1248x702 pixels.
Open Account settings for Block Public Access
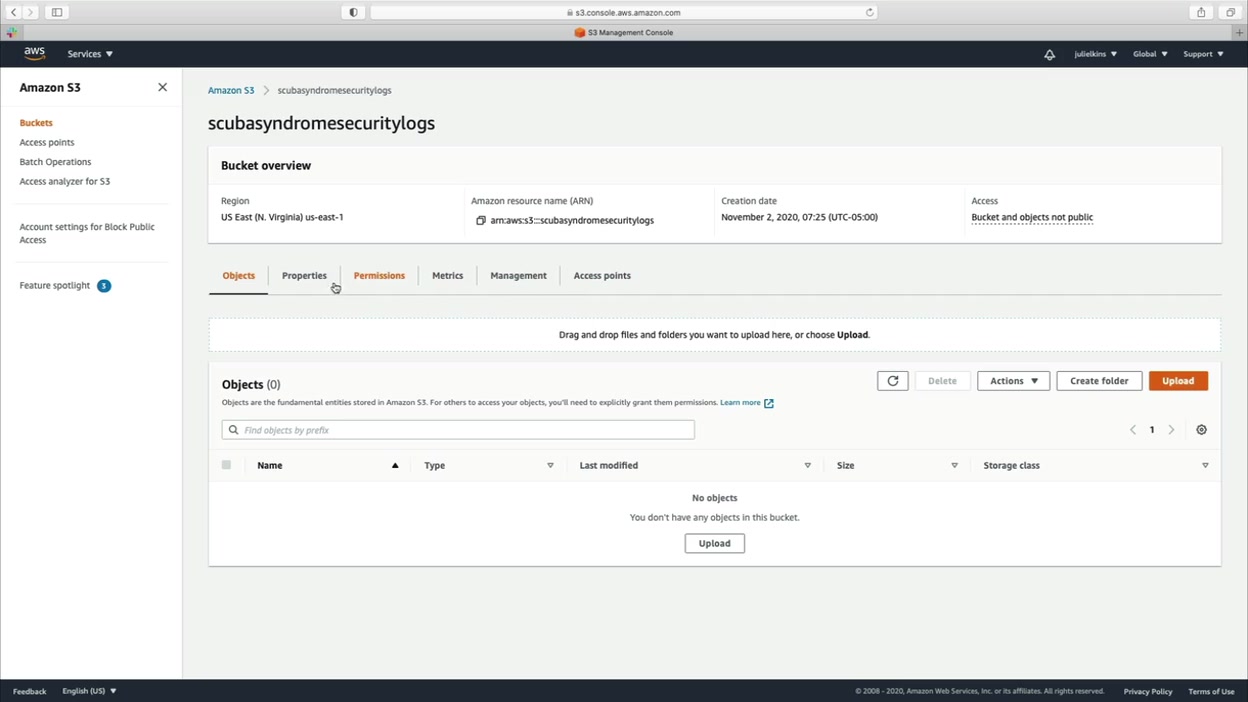(x=87, y=233)
